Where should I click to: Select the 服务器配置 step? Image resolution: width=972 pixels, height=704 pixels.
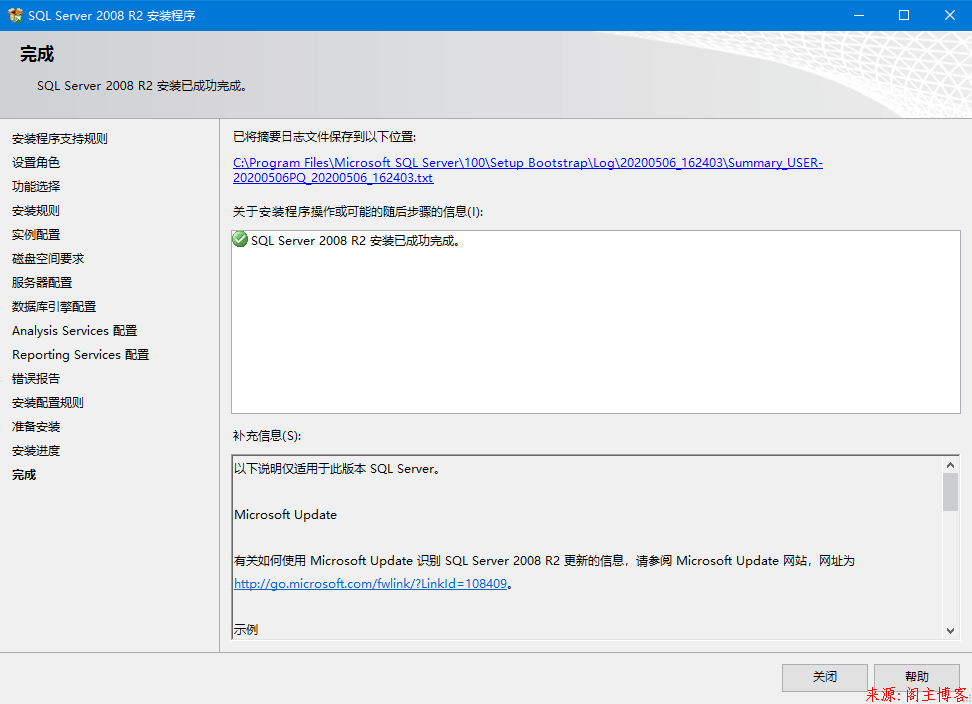(x=42, y=283)
